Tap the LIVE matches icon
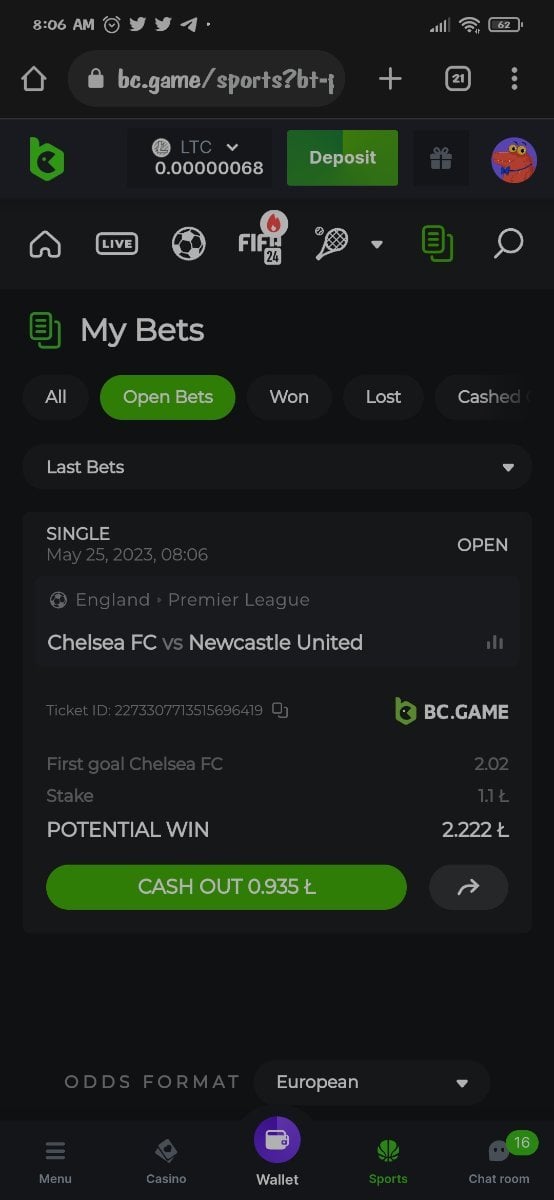554x1200 pixels. (x=117, y=243)
